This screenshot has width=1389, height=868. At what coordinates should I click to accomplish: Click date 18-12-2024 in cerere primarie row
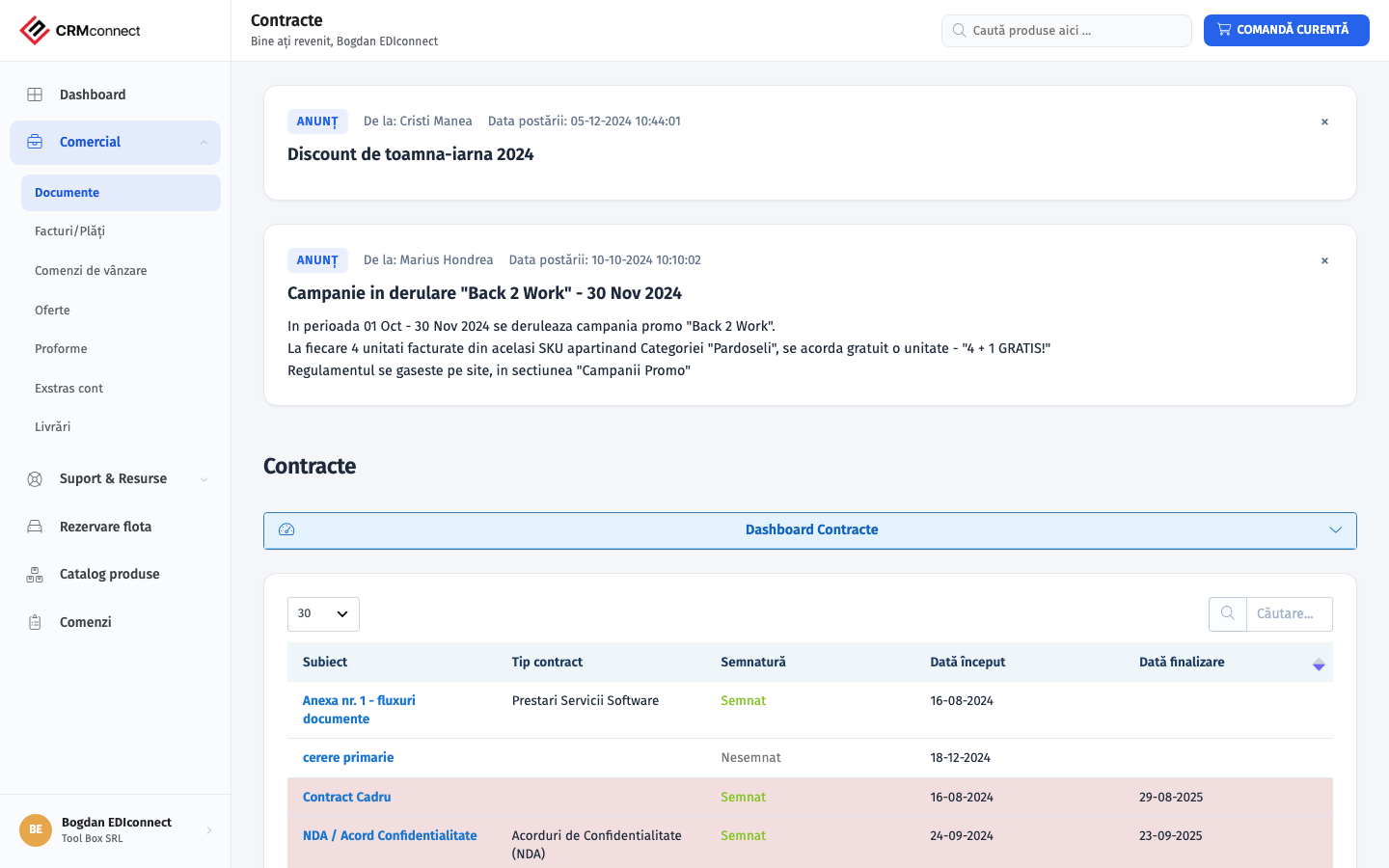[960, 758]
